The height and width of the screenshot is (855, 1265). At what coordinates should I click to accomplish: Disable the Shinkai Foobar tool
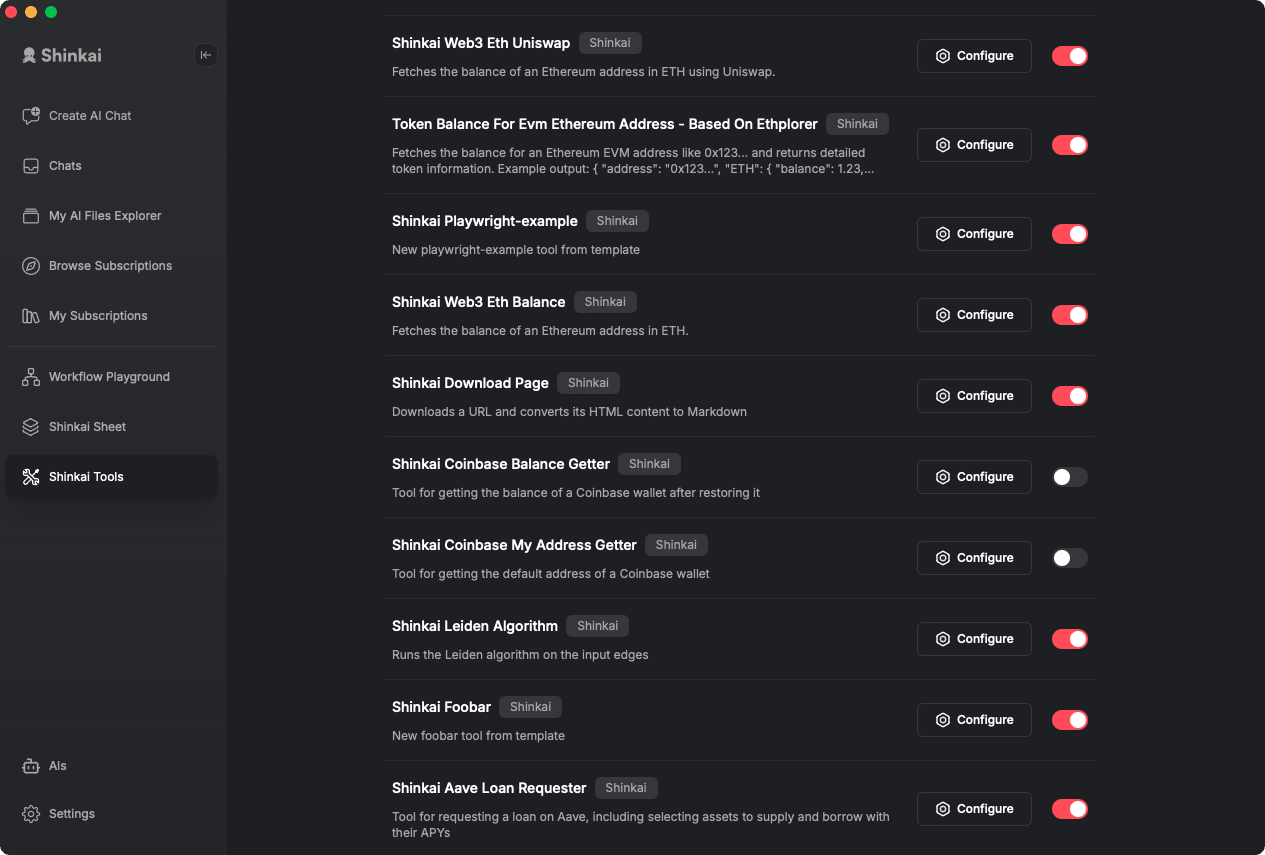click(x=1070, y=720)
